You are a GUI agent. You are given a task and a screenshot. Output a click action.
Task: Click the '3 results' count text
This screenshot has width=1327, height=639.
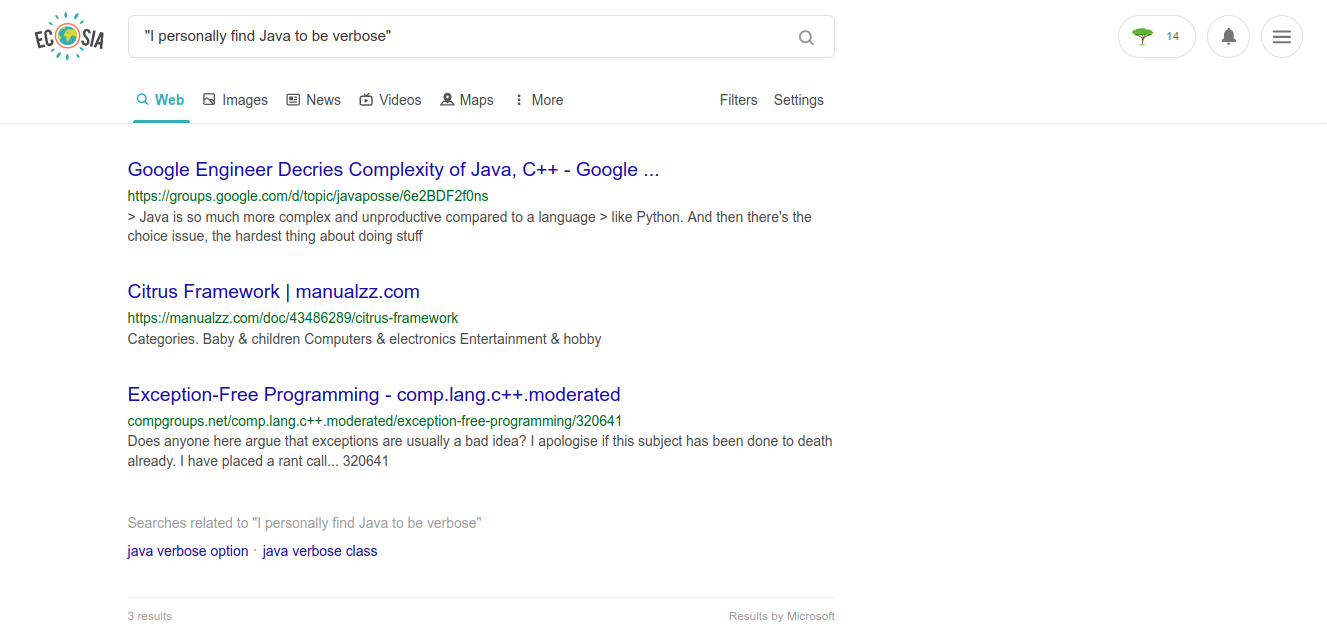150,616
